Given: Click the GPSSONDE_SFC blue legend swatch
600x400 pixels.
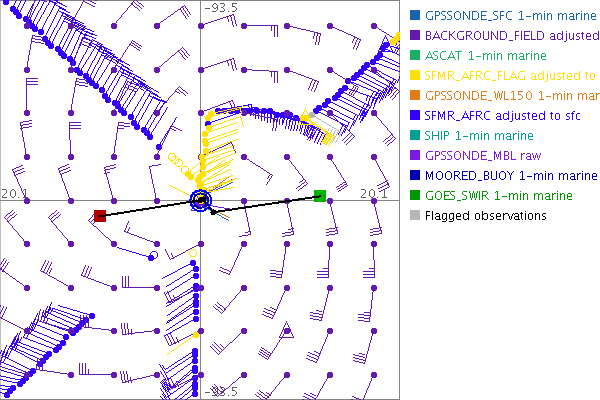Looking at the screenshot, I should point(414,16).
